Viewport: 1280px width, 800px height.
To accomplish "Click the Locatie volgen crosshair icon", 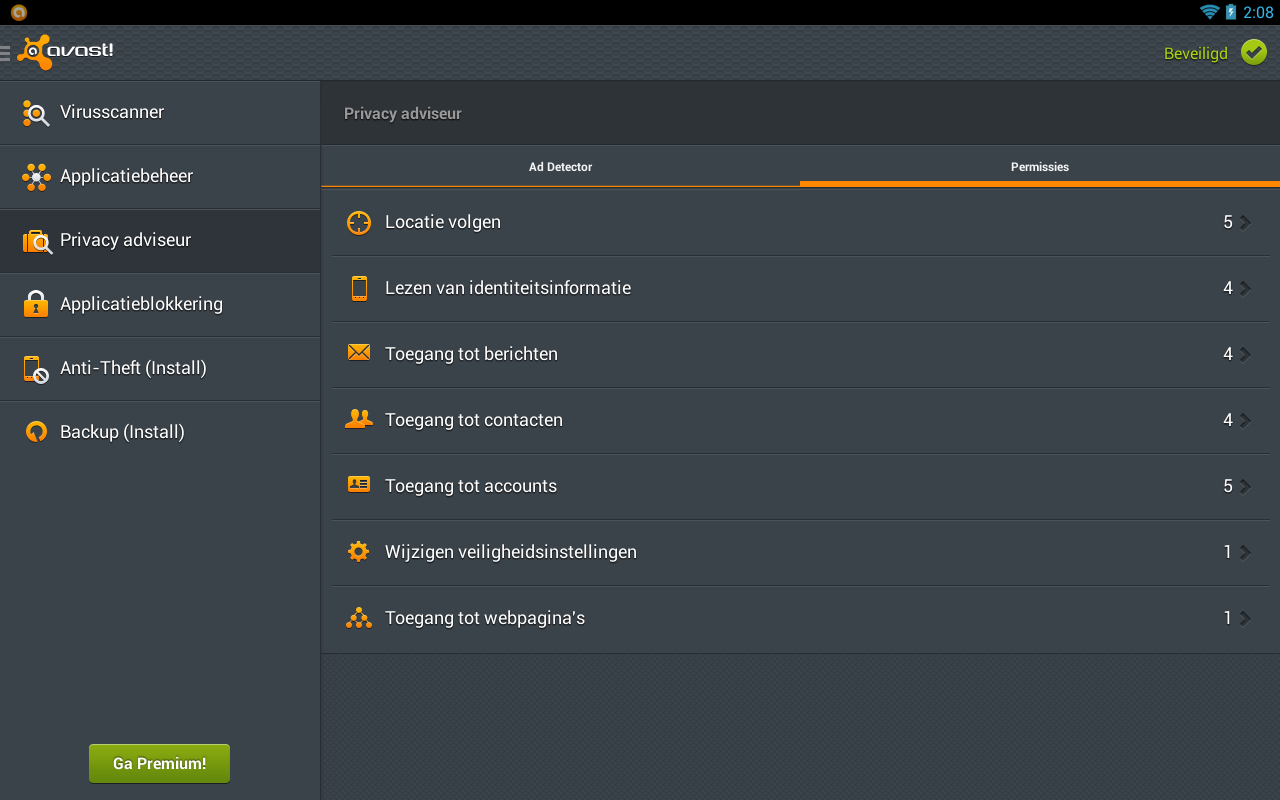I will 359,222.
